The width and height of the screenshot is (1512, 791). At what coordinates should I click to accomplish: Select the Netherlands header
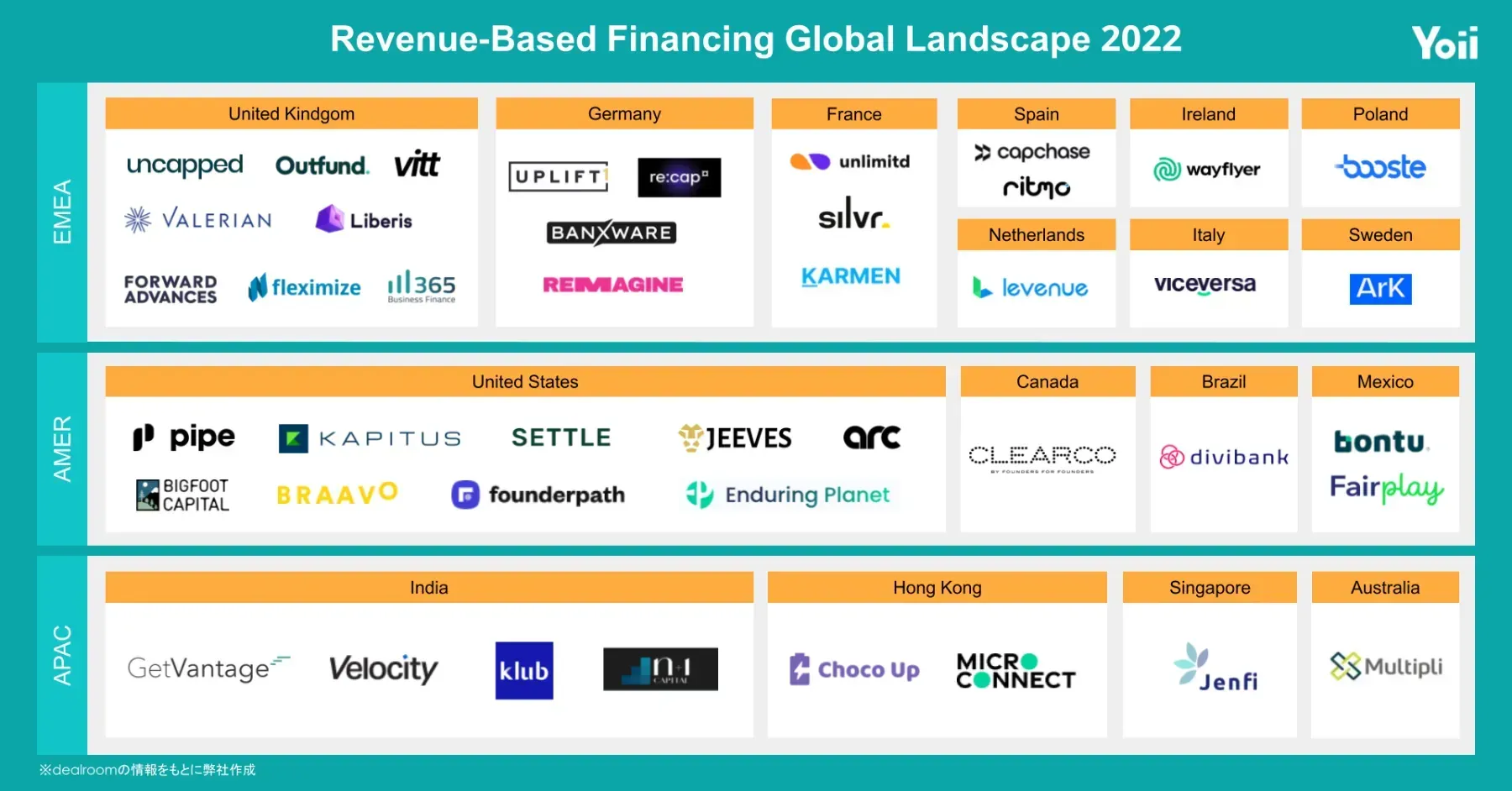pos(1037,234)
